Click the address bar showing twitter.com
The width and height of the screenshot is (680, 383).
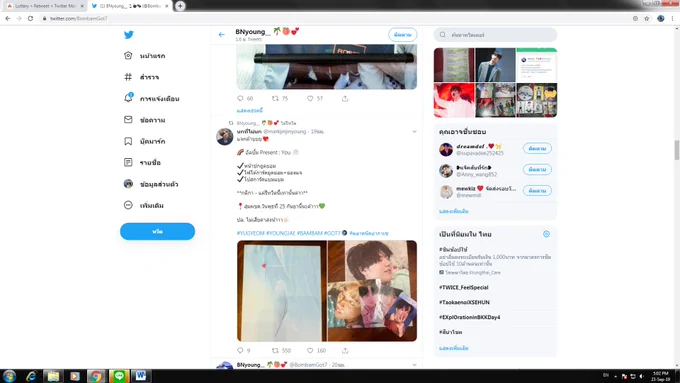[334, 19]
